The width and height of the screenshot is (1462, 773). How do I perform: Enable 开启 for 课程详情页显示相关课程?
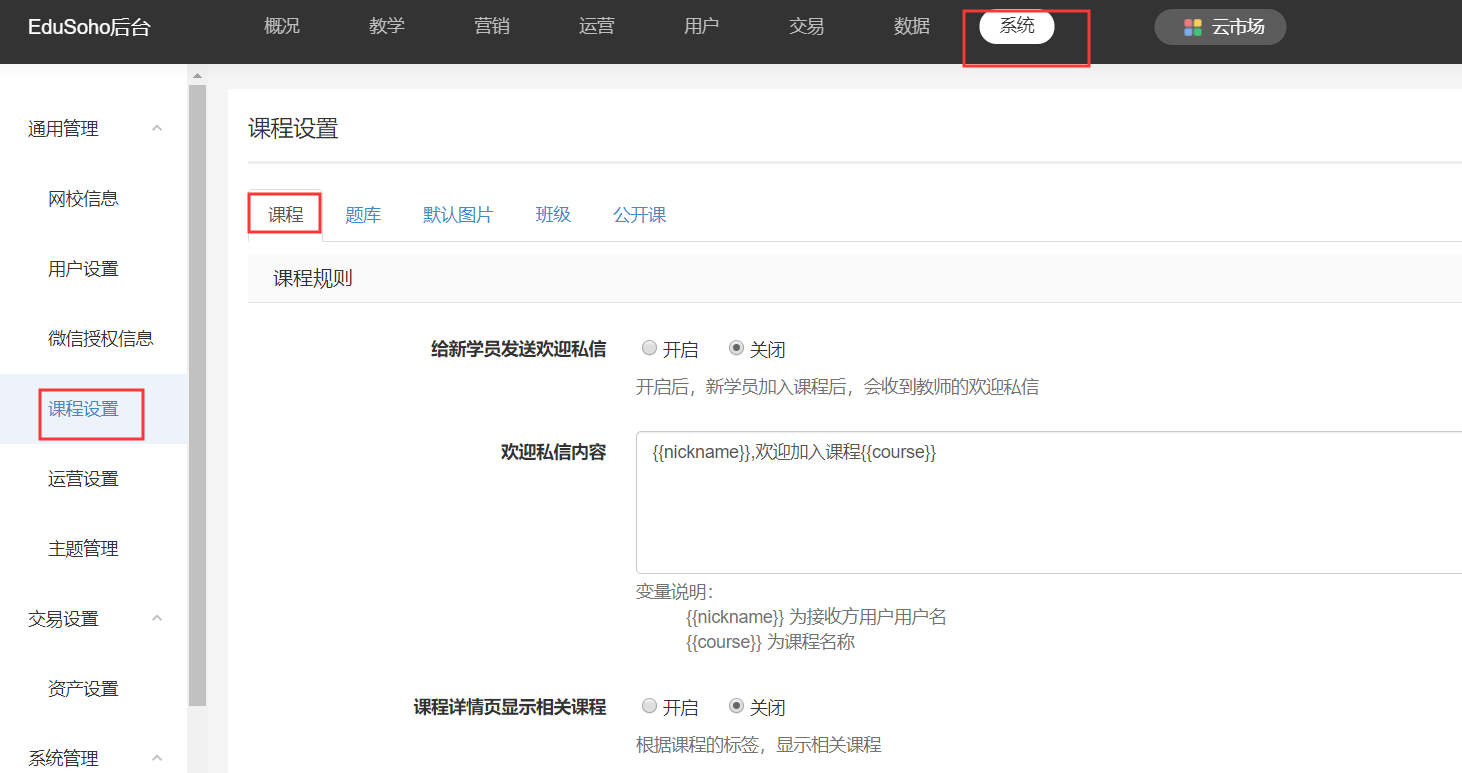(650, 707)
